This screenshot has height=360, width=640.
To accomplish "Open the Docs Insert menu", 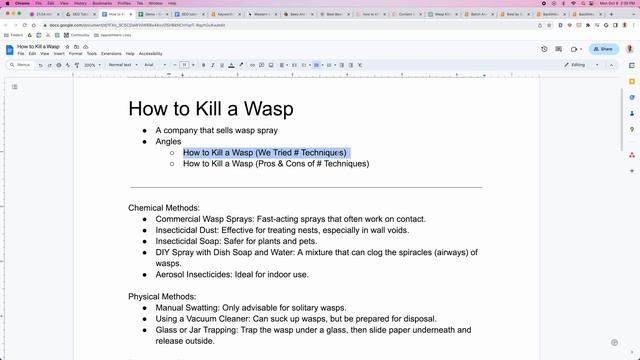I will coord(59,54).
